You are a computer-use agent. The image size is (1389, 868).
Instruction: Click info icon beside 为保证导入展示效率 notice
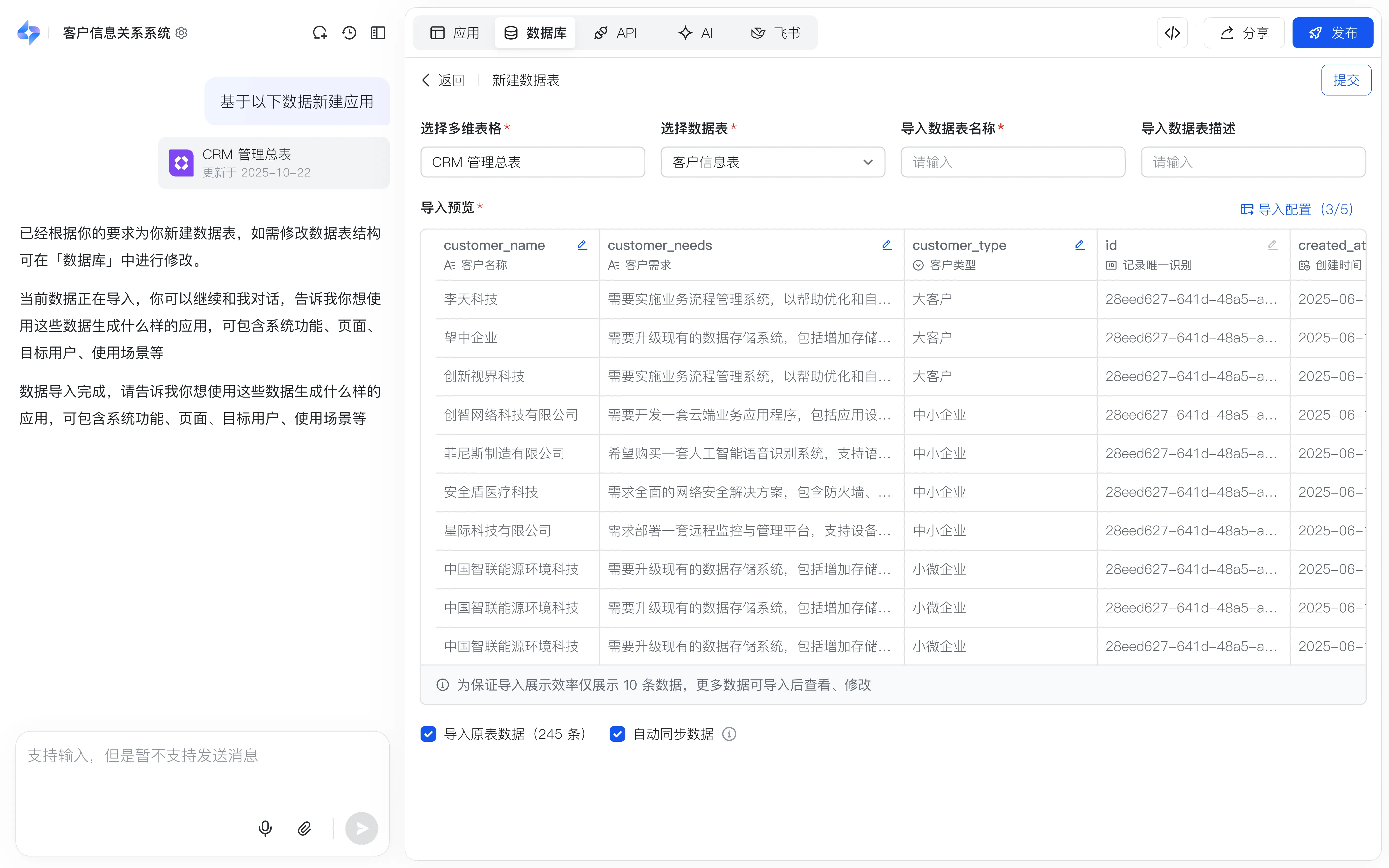(443, 684)
